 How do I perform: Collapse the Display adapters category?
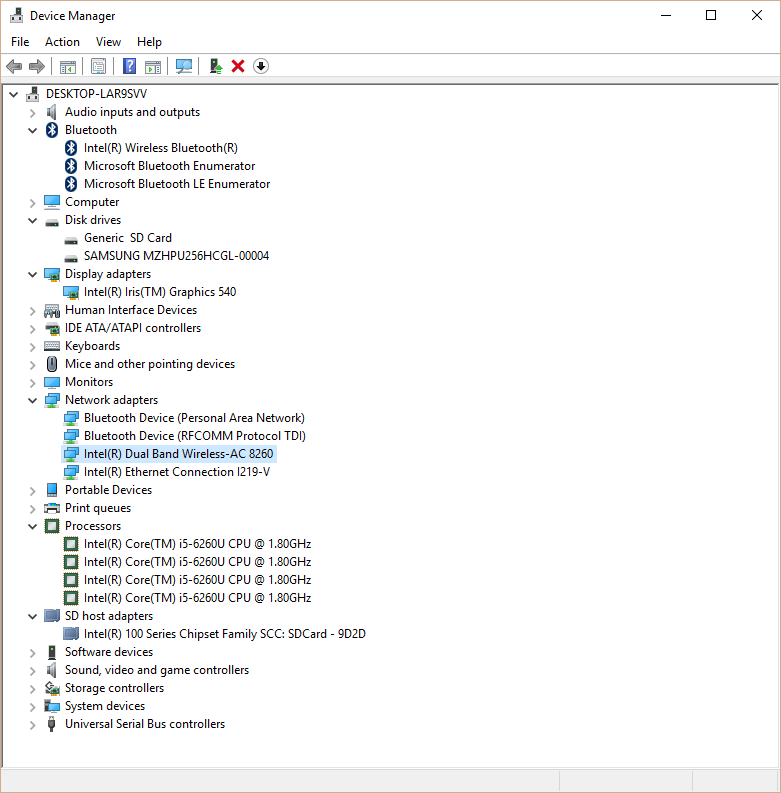click(32, 275)
